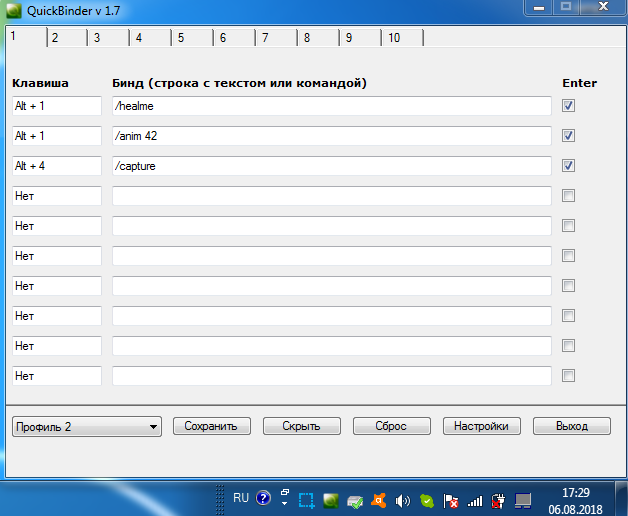Open the network signal bars icon
Viewport: 628px width, 516px height.
coord(475,499)
